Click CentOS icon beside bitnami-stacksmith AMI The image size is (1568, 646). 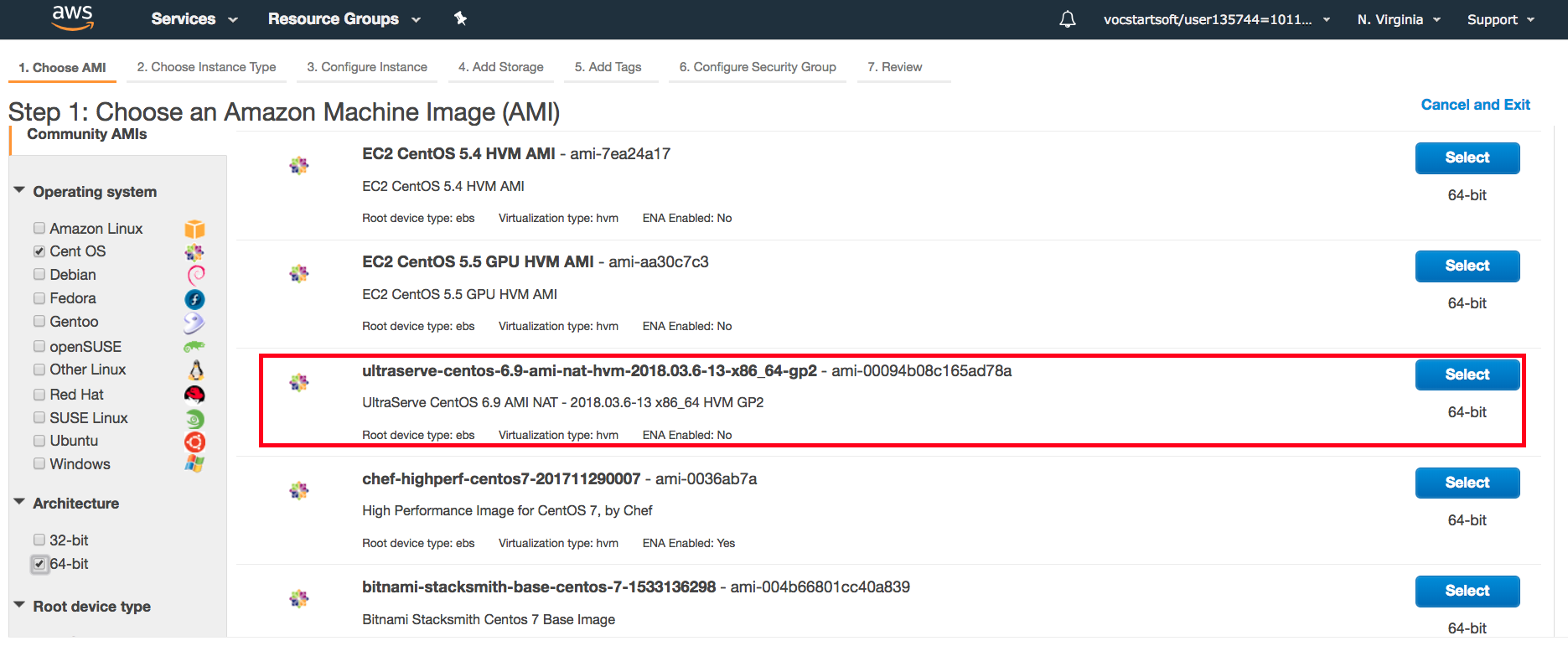[299, 599]
